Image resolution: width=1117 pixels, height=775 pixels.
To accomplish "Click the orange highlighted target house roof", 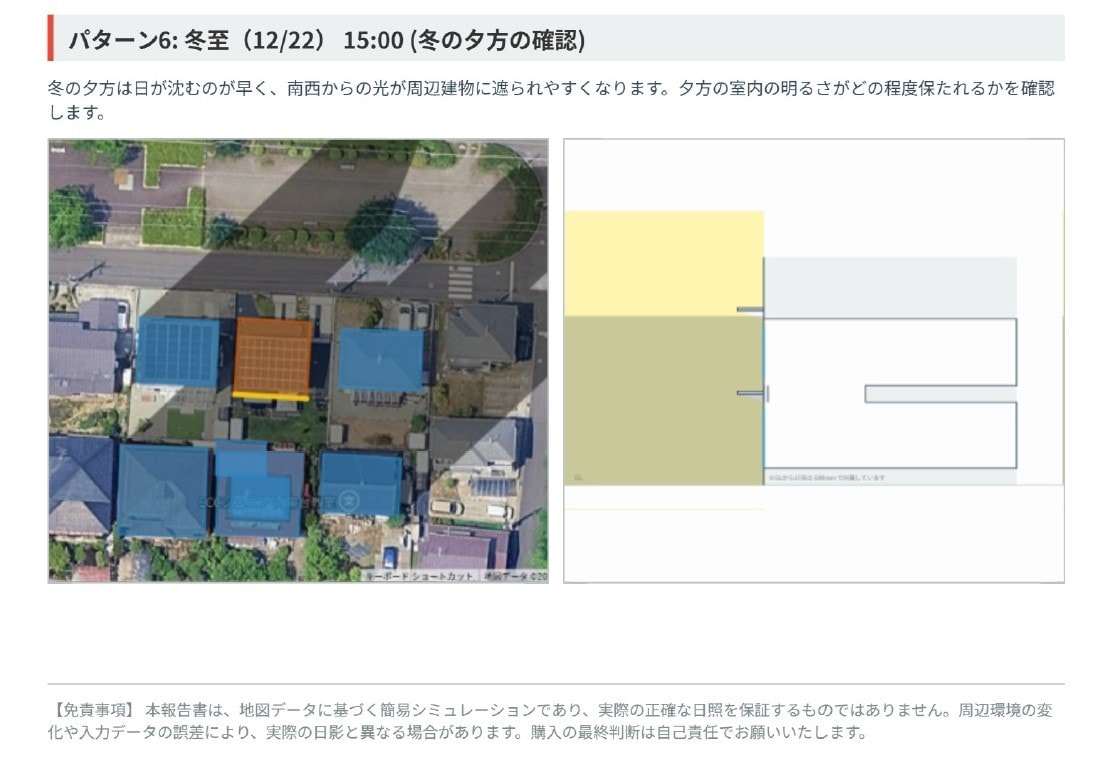I will pyautogui.click(x=273, y=356).
